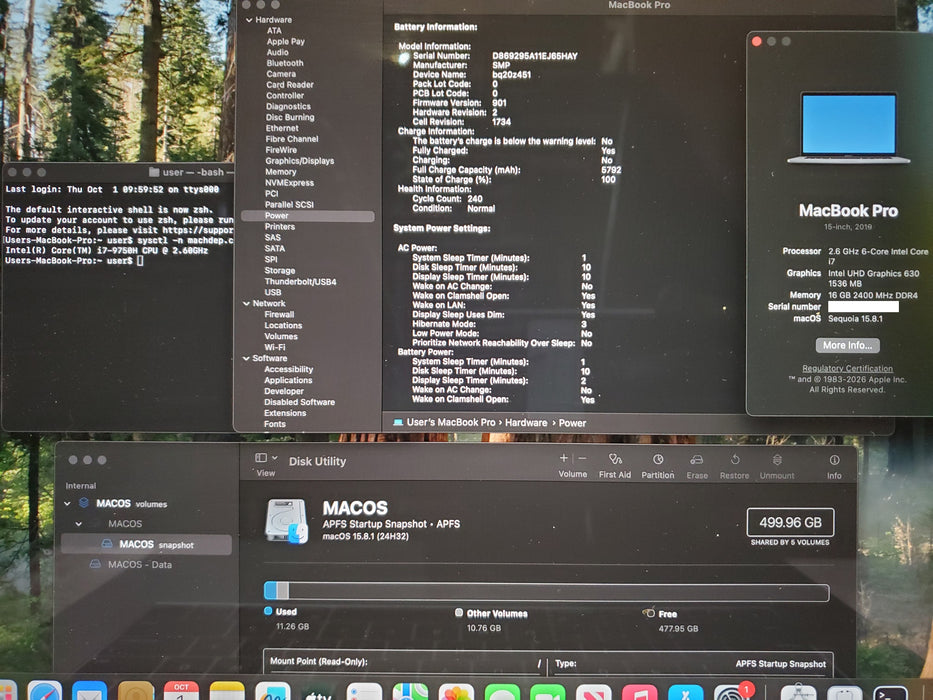Select Fonts in the Software list
The image size is (933, 700).
point(274,424)
